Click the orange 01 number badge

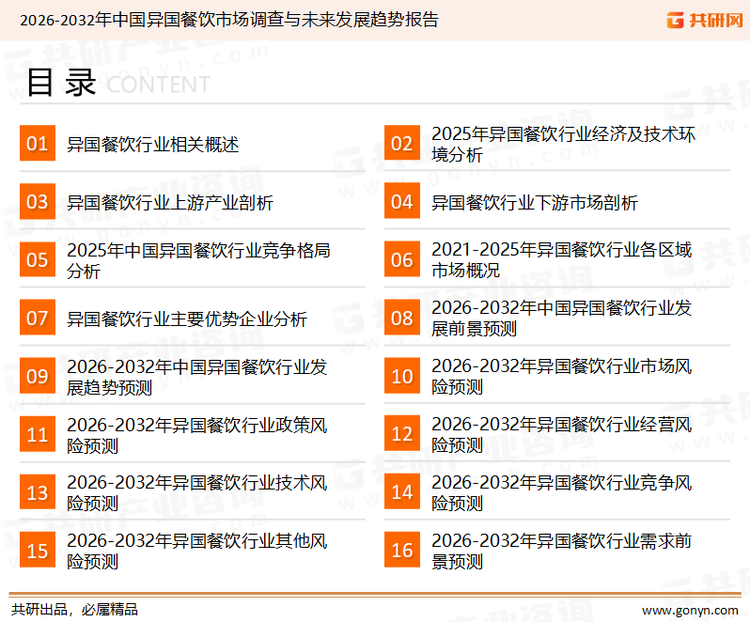point(37,144)
